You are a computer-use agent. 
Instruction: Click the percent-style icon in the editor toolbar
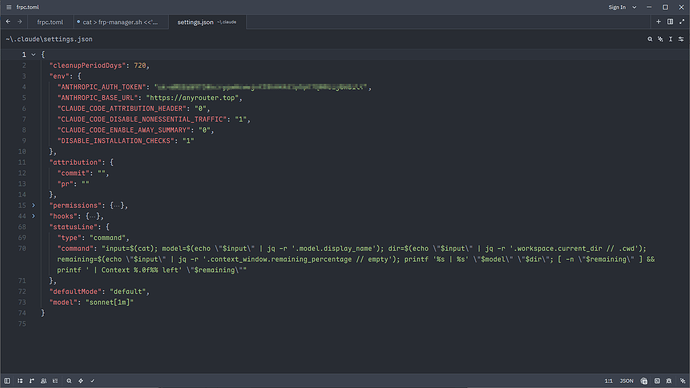point(660,39)
